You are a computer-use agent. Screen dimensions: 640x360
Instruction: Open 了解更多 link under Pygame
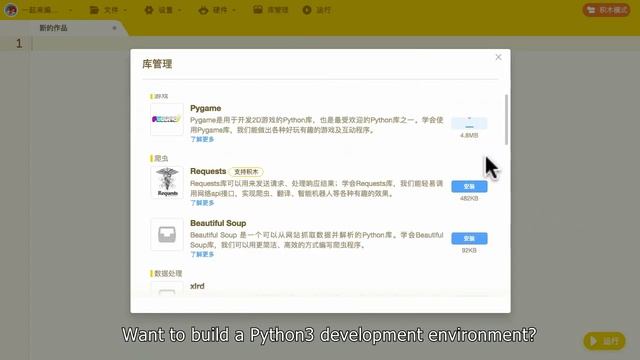[202, 139]
